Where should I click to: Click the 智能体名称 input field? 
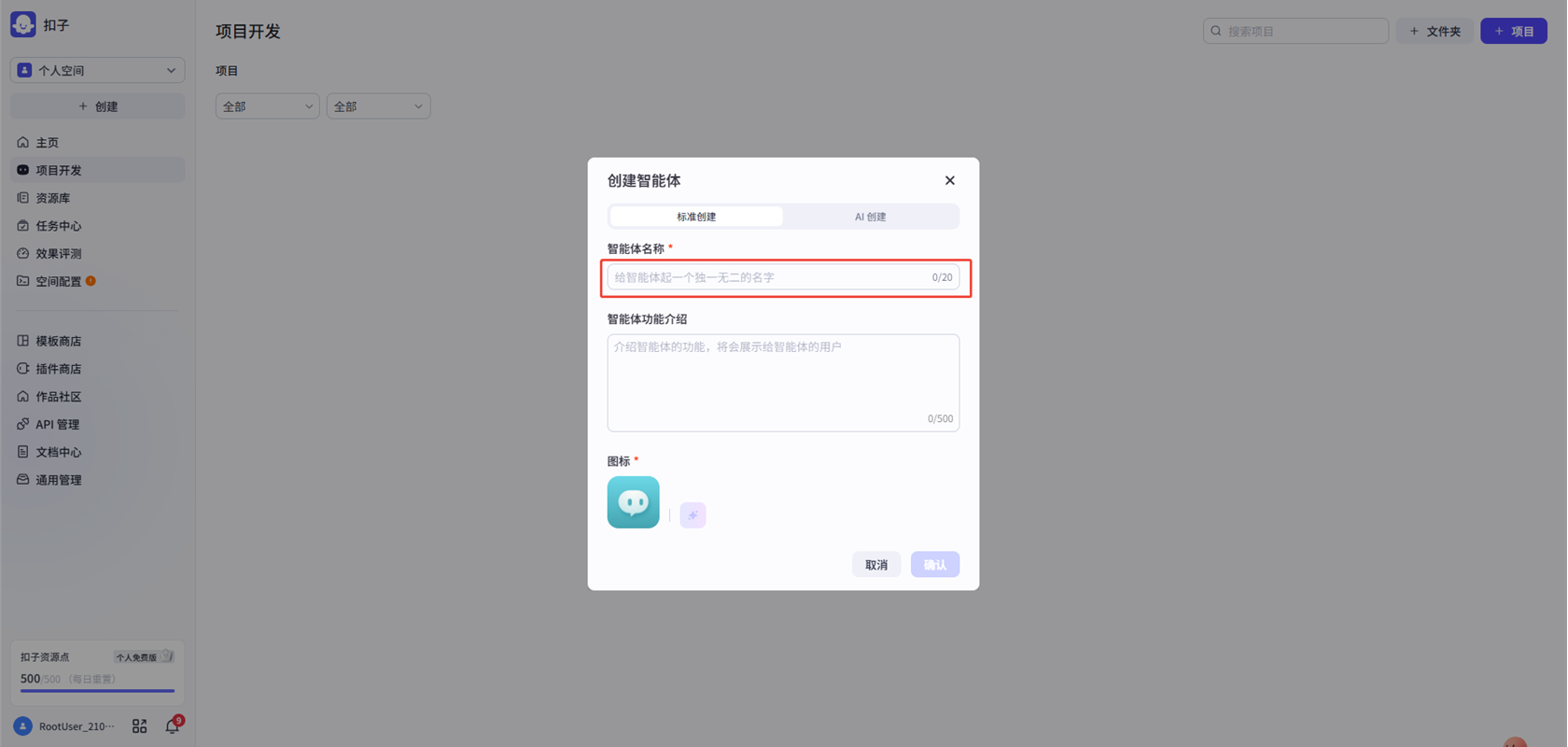(783, 277)
